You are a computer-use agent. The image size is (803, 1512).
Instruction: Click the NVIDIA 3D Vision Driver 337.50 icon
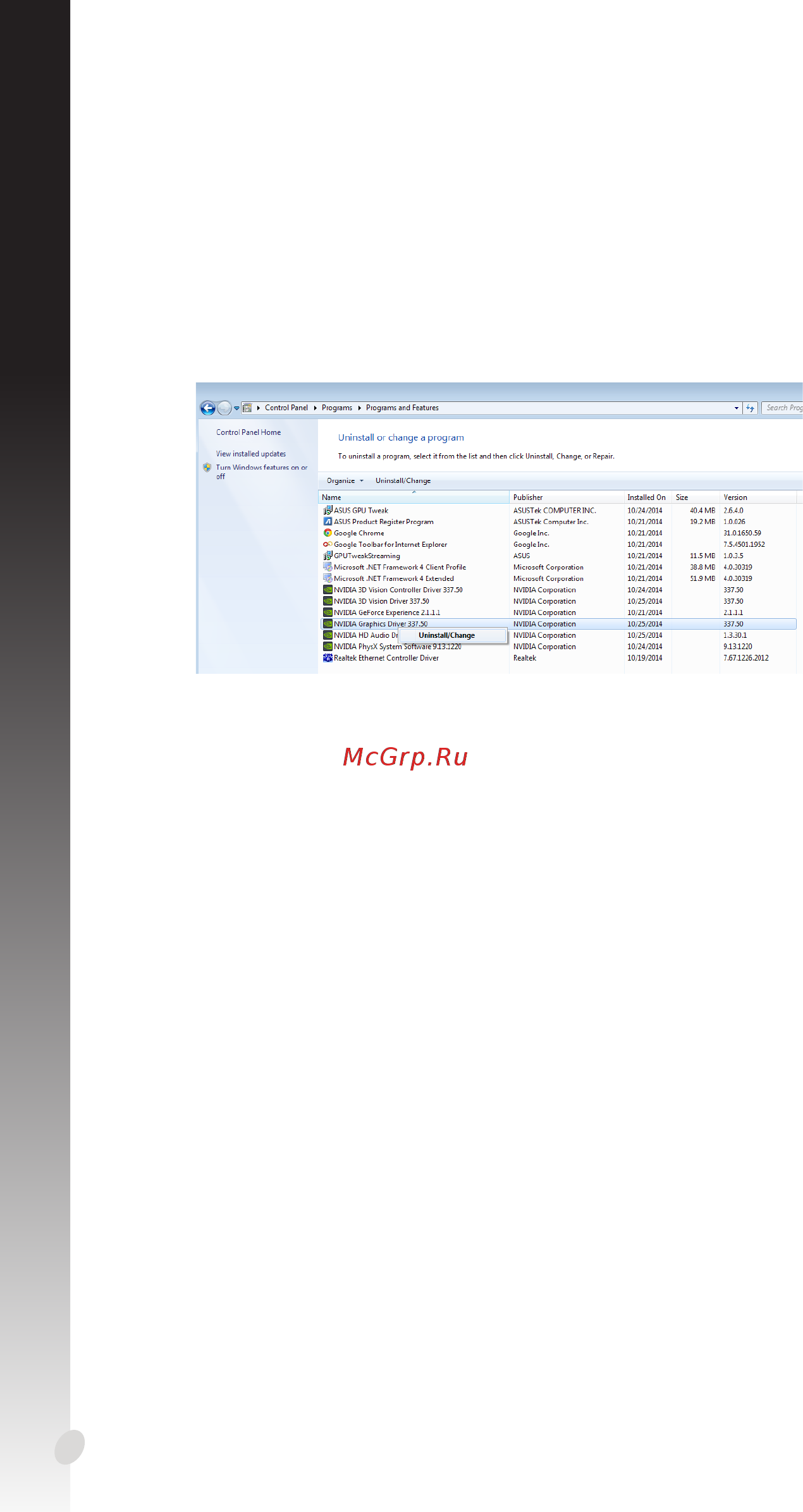[x=328, y=601]
